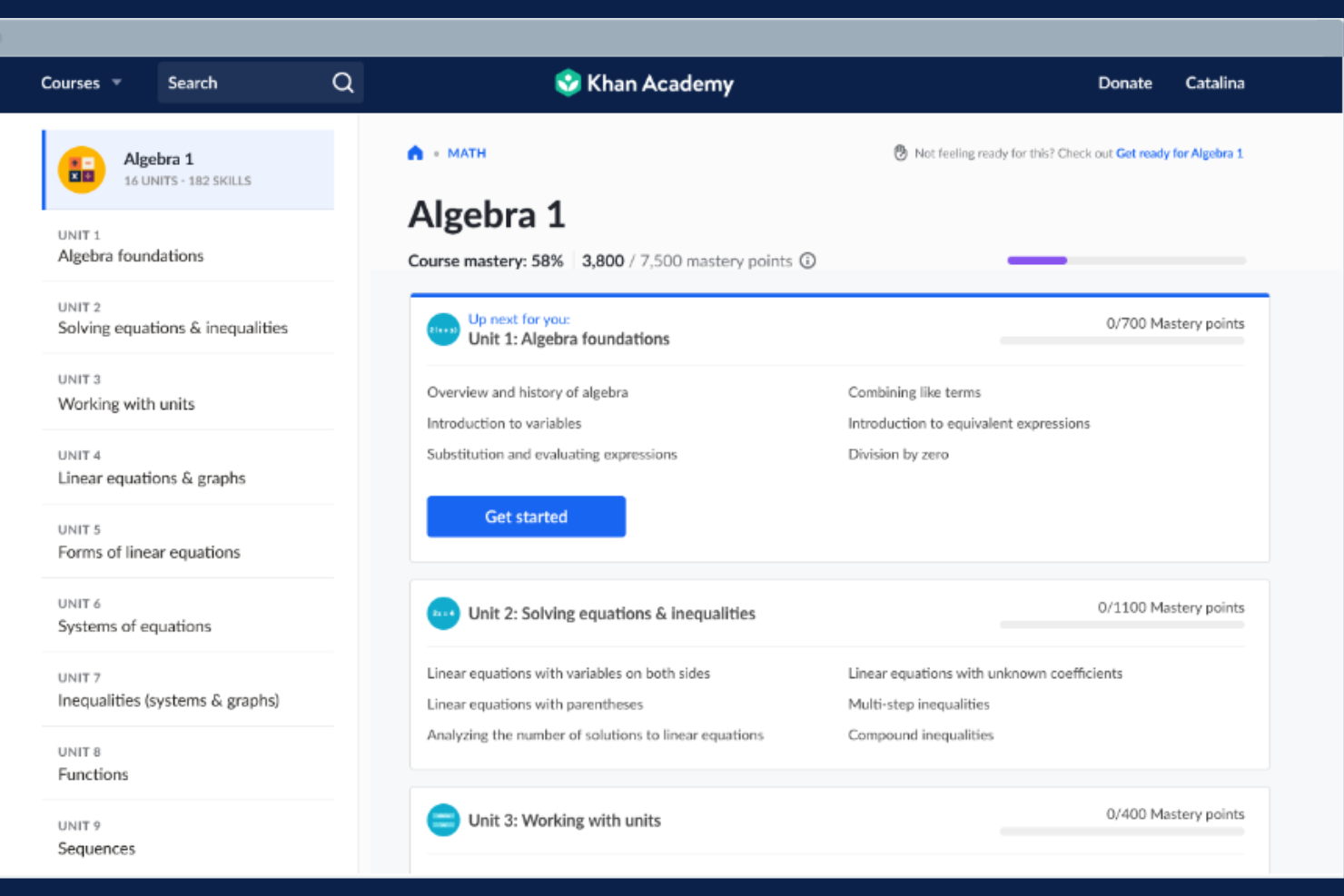Open 'Introduction to equivalent expressions' lesson
The height and width of the screenshot is (896, 1344).
969,423
